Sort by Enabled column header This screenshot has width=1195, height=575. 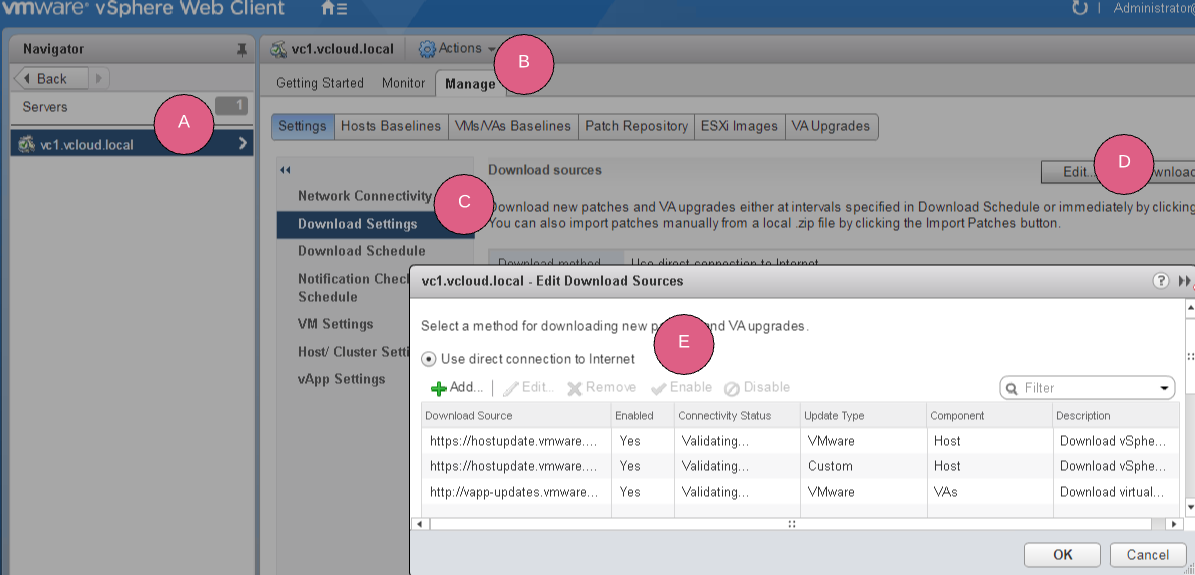point(643,416)
